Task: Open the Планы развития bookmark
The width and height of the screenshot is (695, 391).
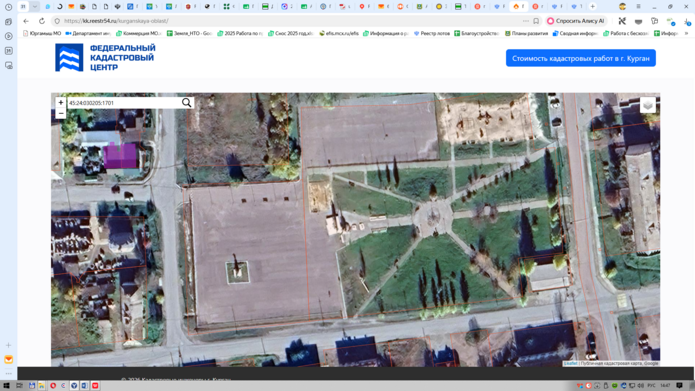Action: pyautogui.click(x=527, y=33)
